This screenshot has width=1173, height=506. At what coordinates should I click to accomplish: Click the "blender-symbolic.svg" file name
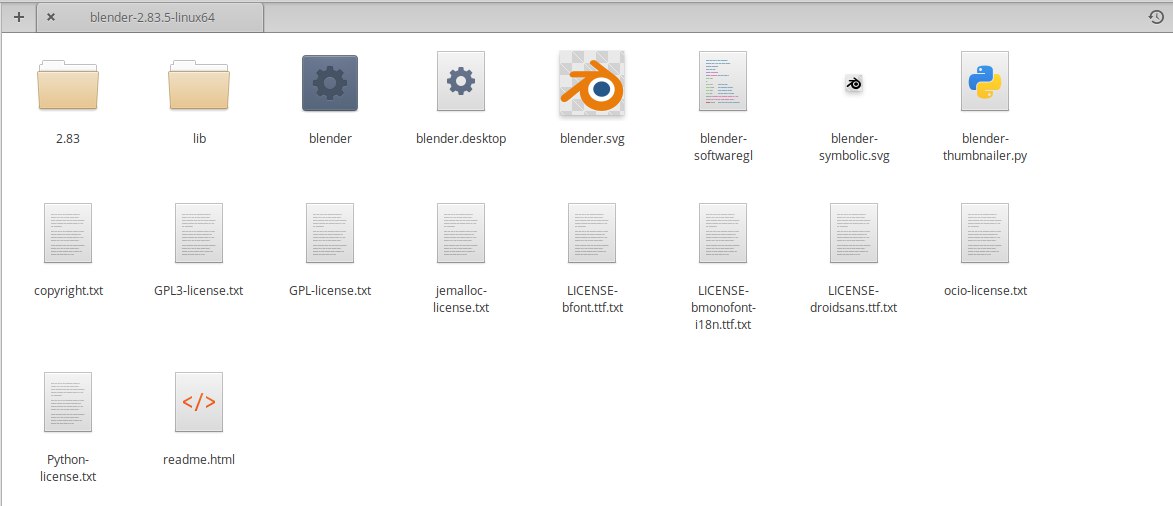(854, 147)
